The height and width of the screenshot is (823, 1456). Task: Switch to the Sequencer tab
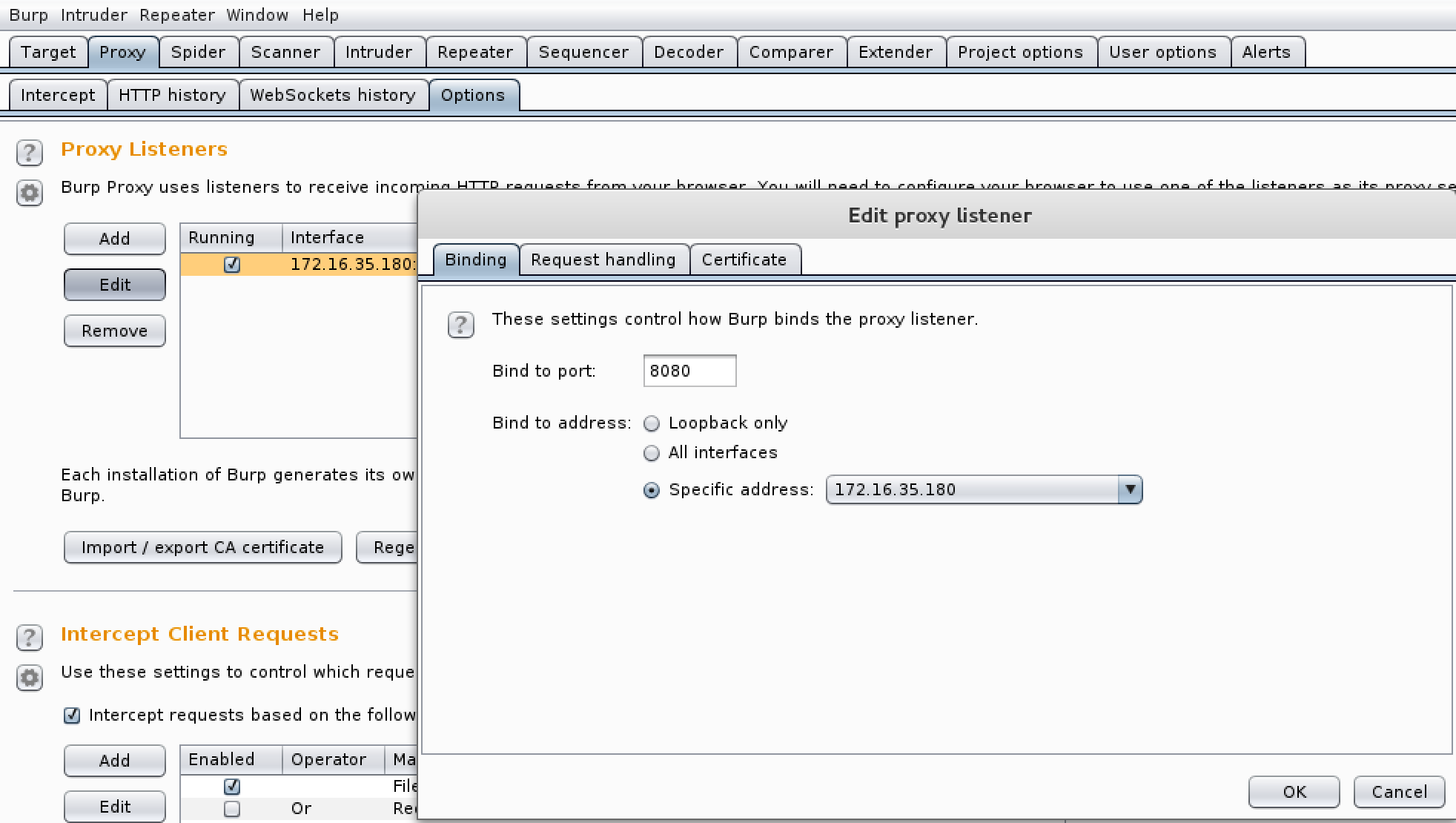point(583,52)
